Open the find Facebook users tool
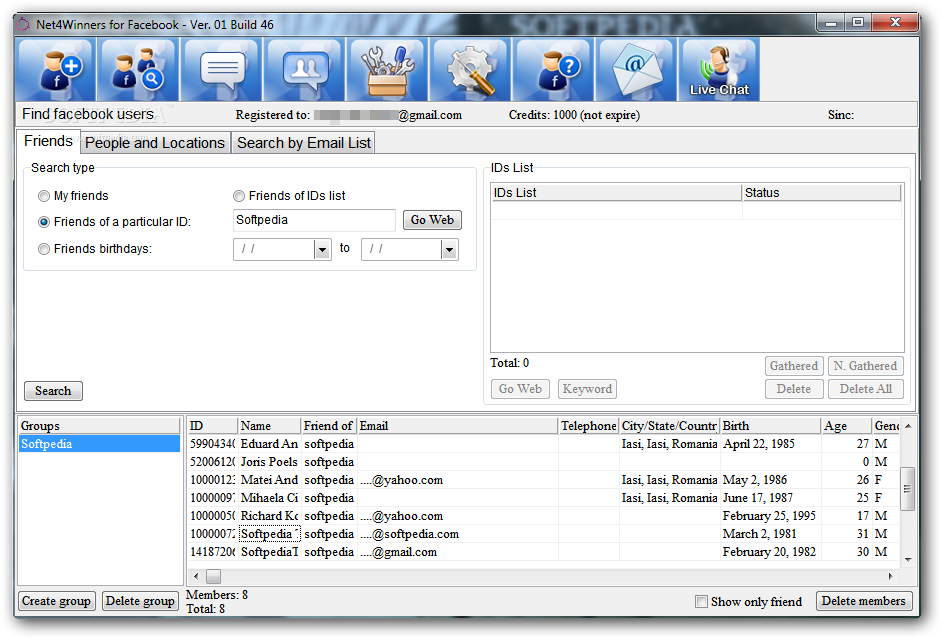 [x=138, y=69]
